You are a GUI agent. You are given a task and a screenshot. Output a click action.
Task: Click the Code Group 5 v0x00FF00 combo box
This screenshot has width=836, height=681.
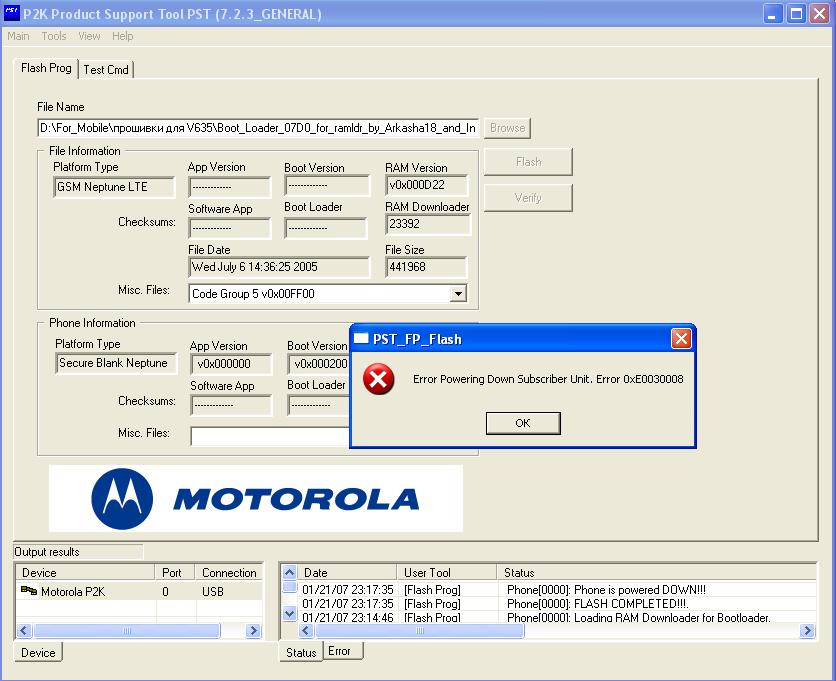pos(327,294)
